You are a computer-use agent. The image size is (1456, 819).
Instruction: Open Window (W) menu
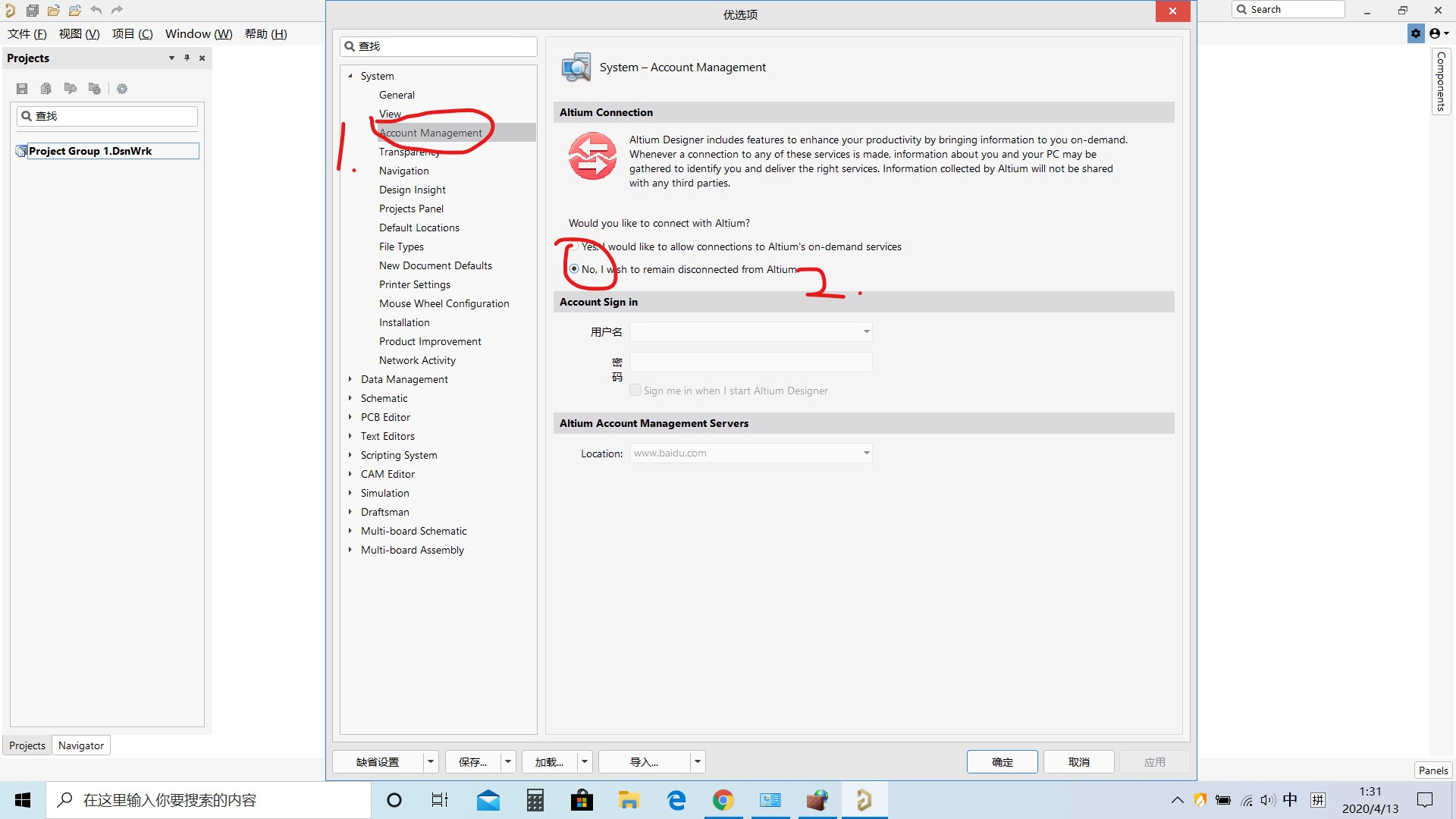tap(199, 33)
